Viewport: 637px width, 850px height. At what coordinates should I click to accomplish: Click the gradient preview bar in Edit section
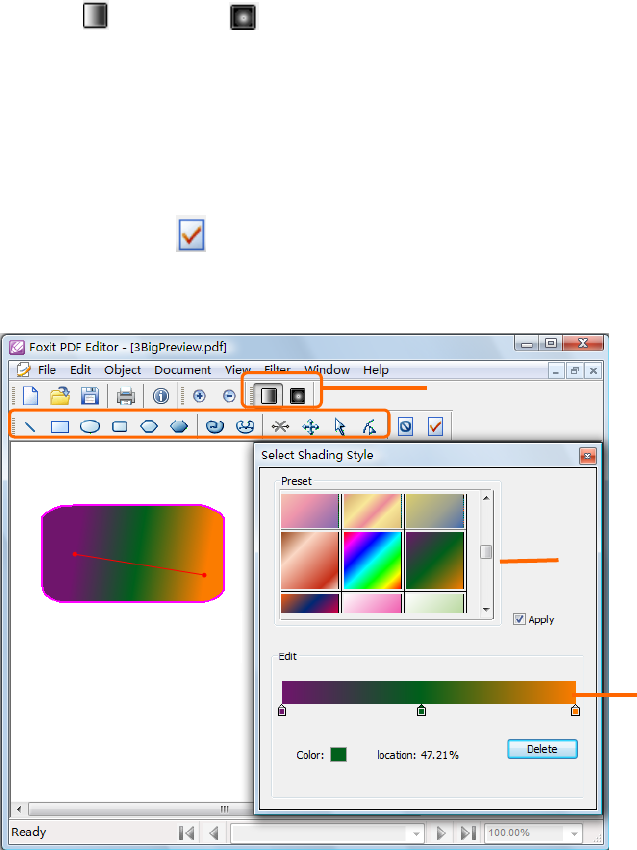[x=428, y=692]
